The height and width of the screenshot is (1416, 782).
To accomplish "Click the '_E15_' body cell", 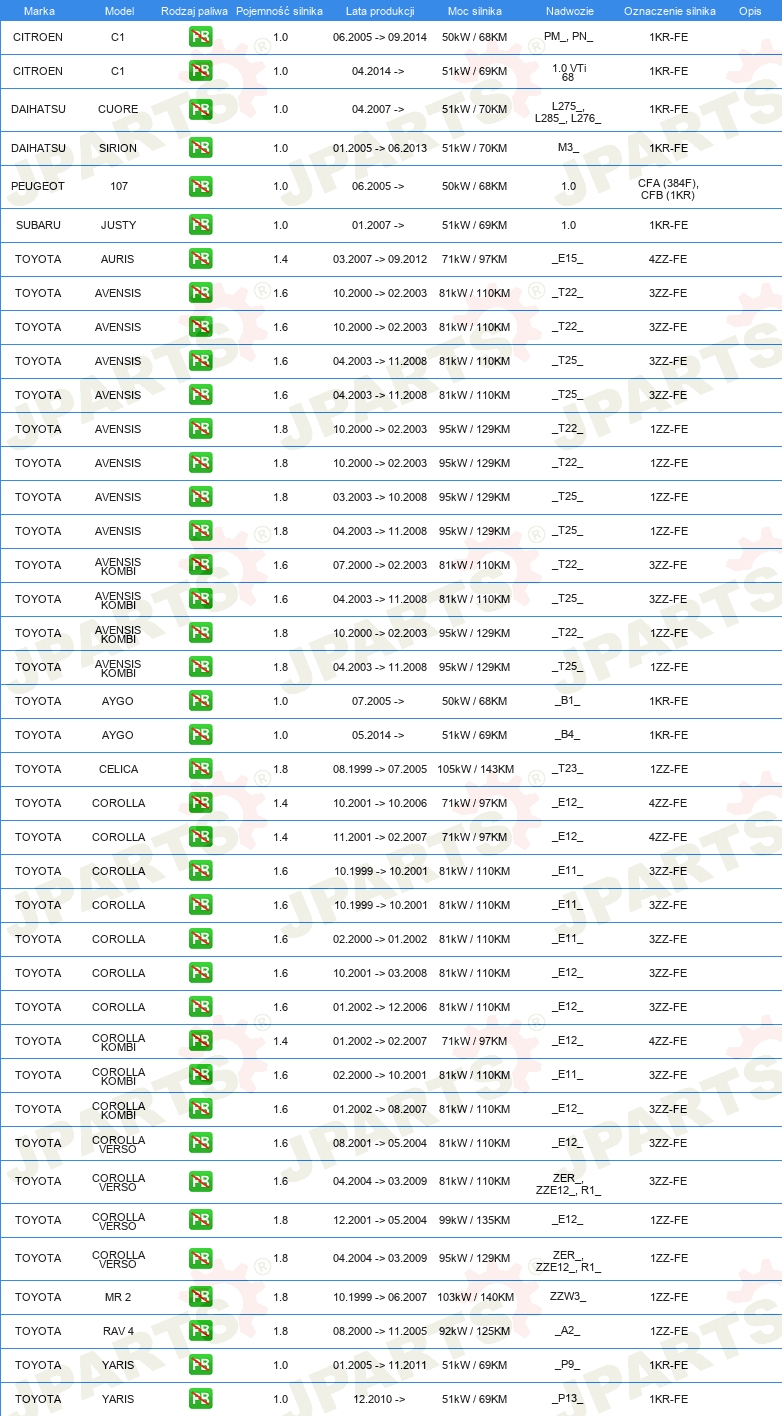I will pos(568,259).
